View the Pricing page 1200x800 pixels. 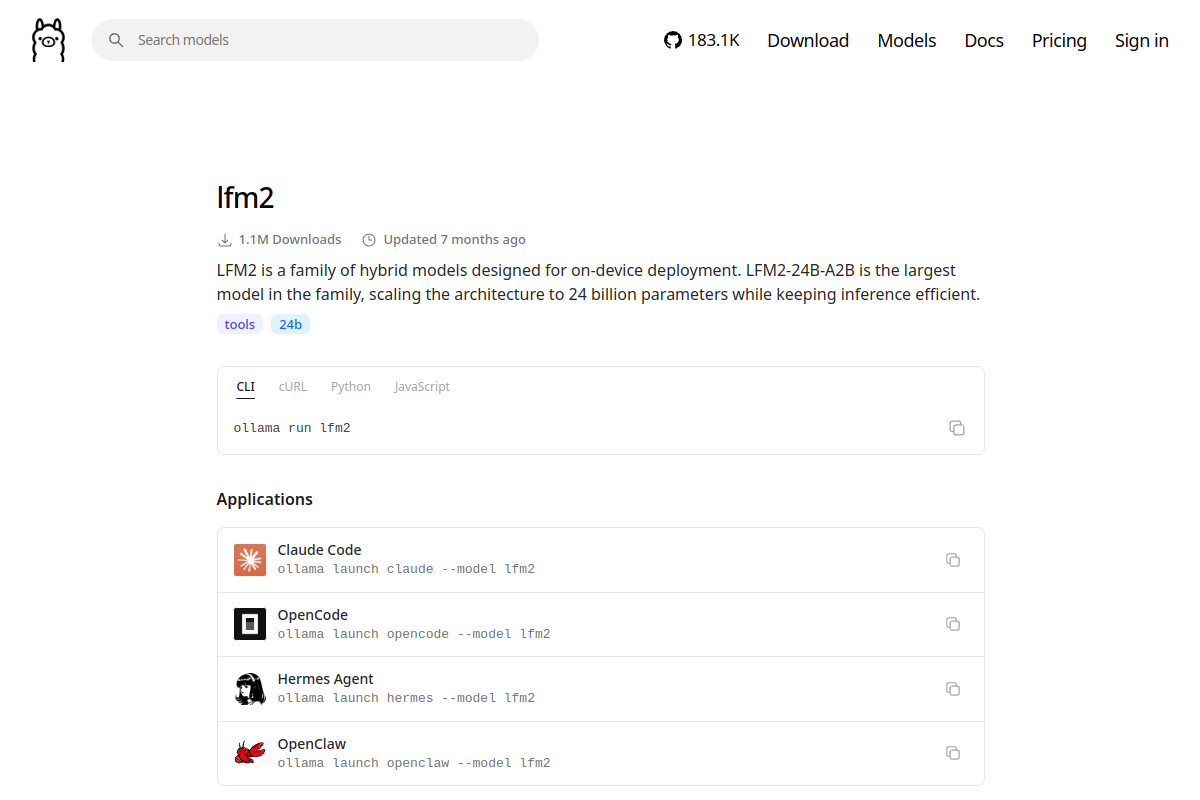(x=1059, y=40)
